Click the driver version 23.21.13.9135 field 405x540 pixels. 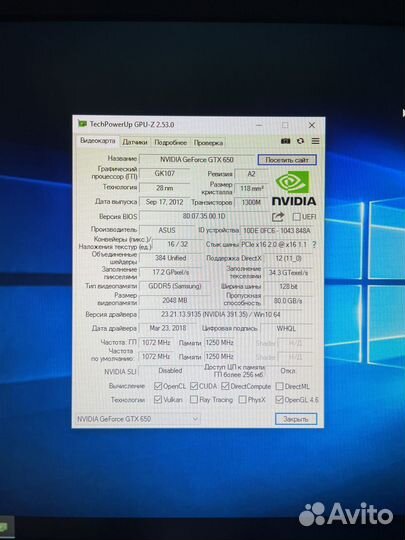[220, 314]
